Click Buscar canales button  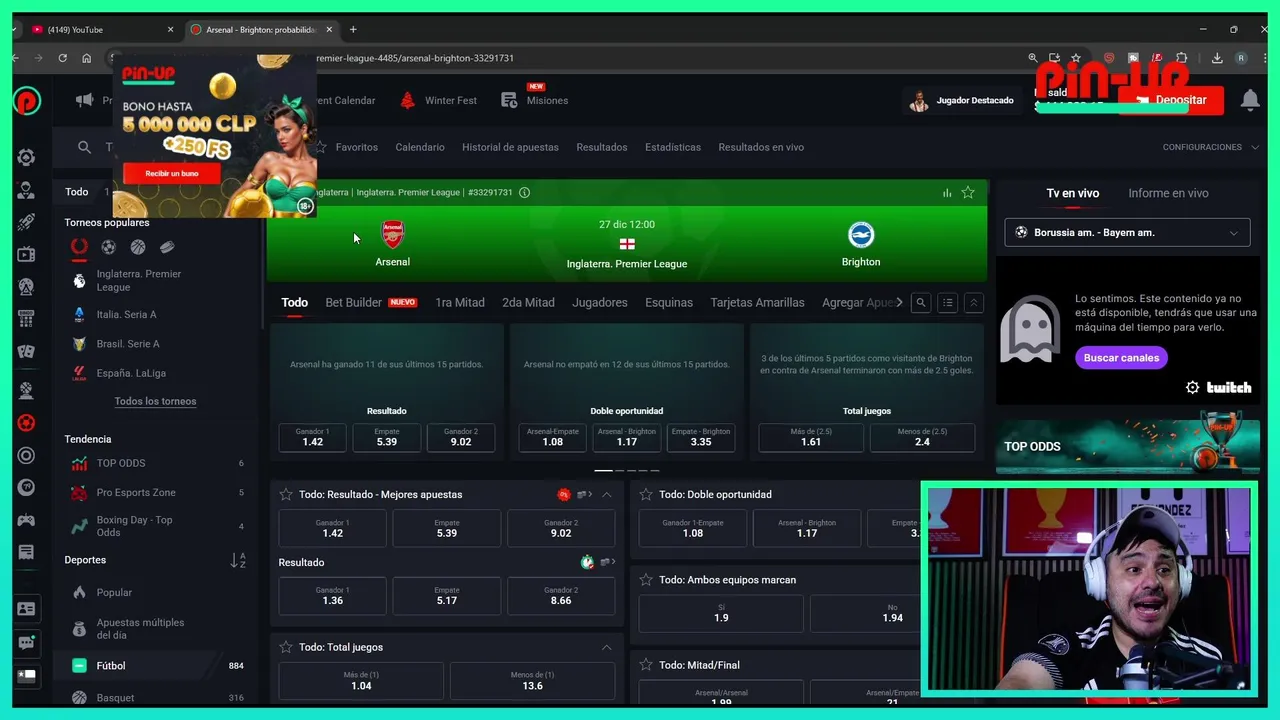pos(1121,357)
